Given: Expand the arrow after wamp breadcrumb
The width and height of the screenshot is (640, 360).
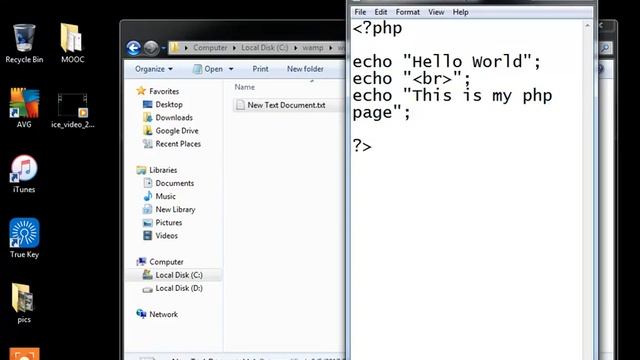Looking at the screenshot, I should click(331, 48).
